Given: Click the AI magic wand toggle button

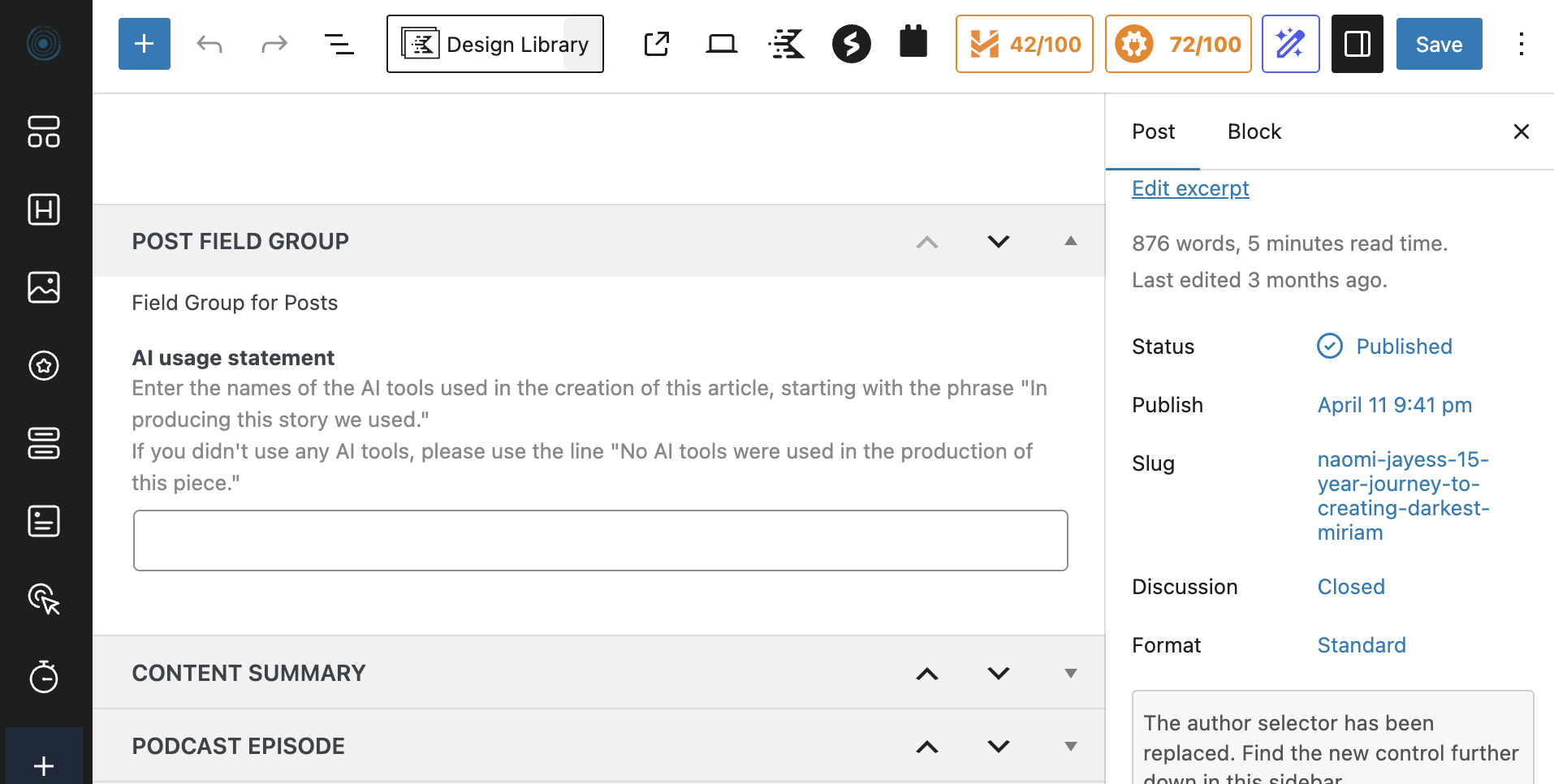Looking at the screenshot, I should coord(1290,44).
